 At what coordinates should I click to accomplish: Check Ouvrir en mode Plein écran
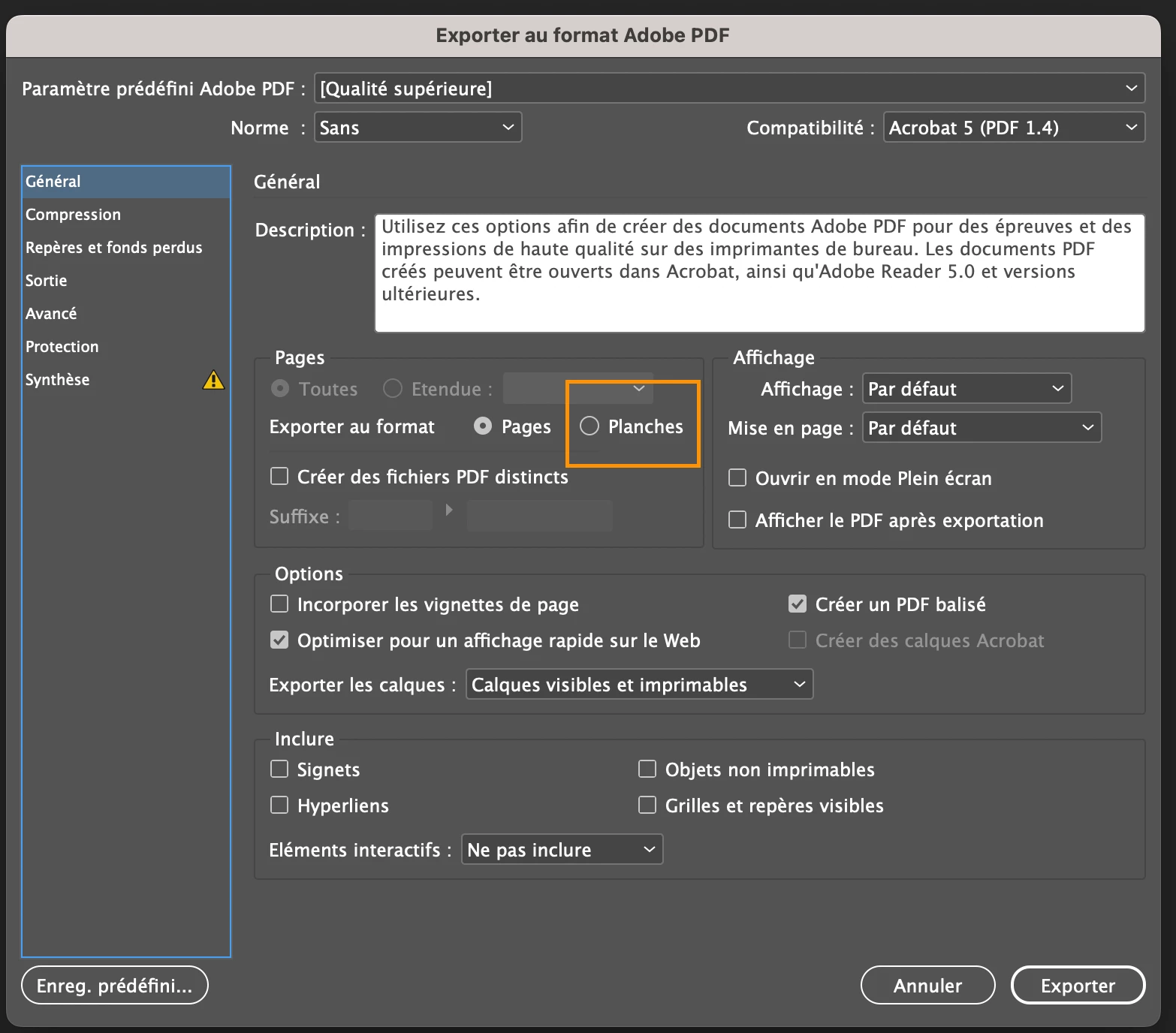[x=737, y=478]
